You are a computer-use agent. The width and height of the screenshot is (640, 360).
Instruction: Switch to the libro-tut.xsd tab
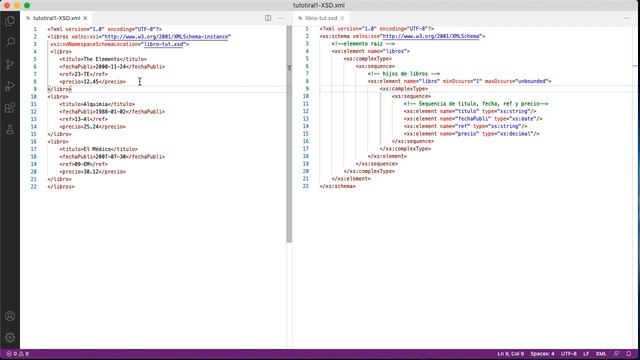321,18
